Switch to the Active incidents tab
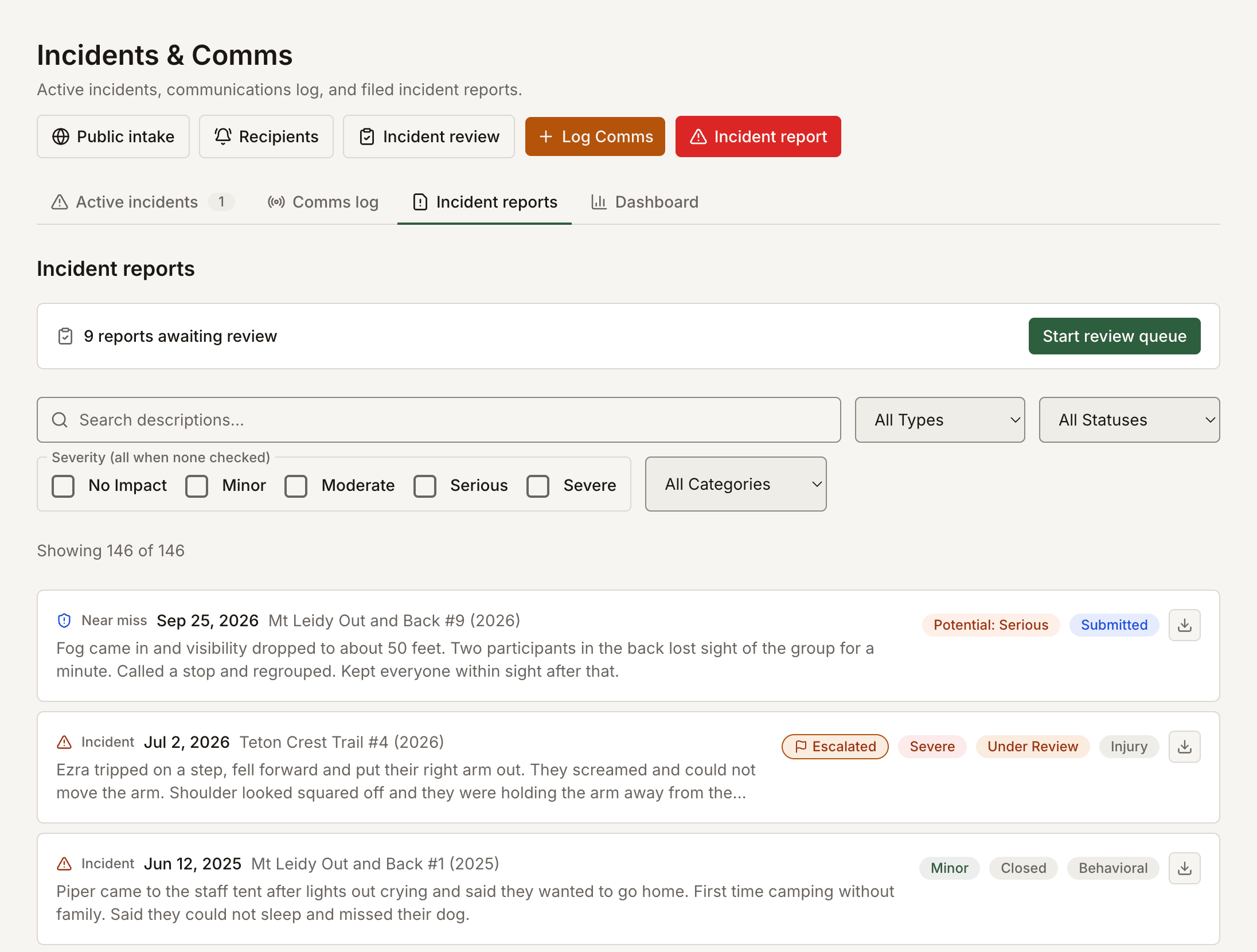This screenshot has height=952, width=1257. [143, 202]
